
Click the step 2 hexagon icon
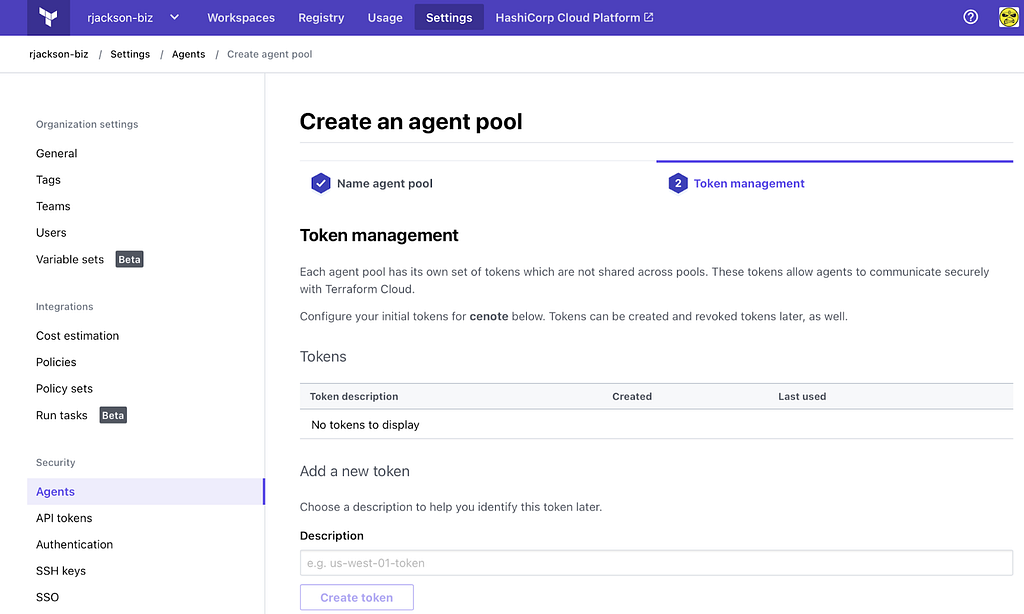[678, 184]
